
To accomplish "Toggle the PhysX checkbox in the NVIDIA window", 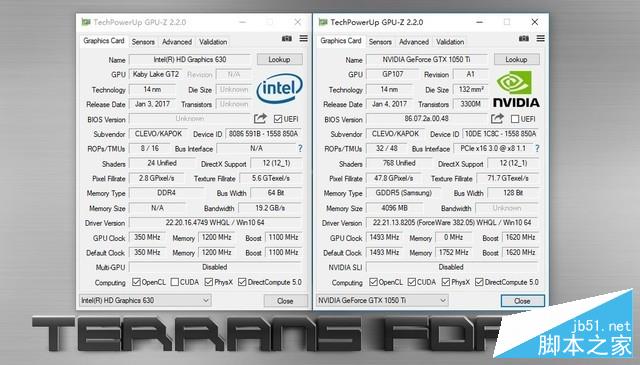I will tap(446, 282).
